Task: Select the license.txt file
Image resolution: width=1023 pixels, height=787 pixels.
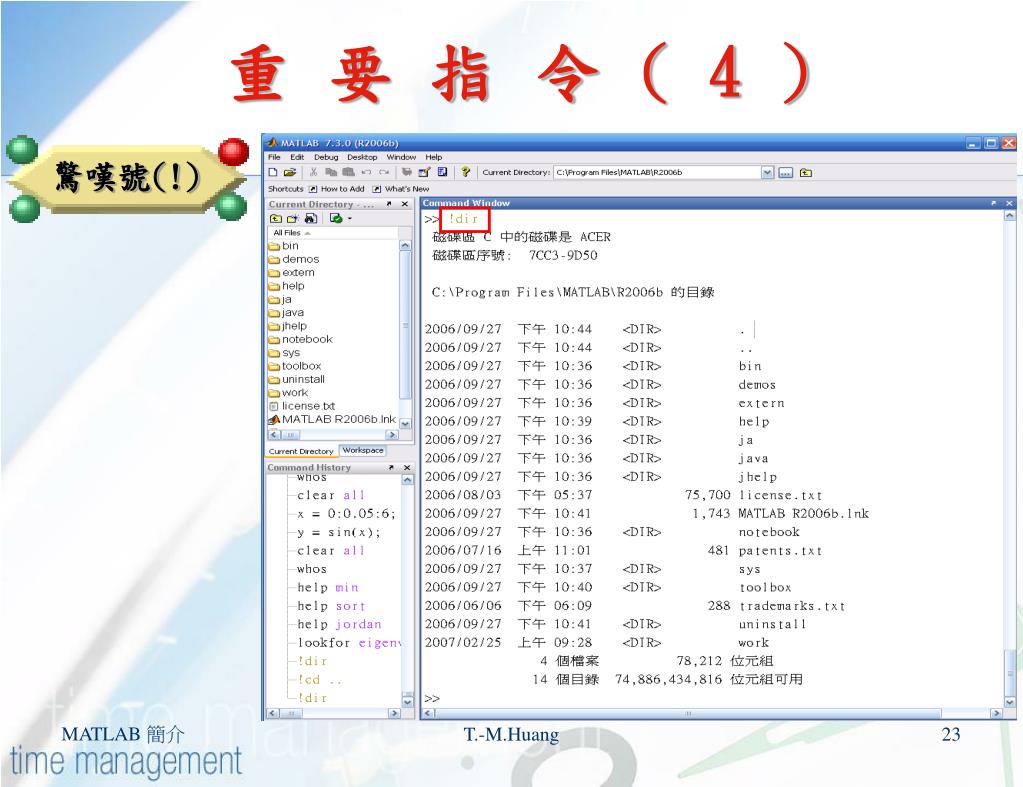Action: 302,406
